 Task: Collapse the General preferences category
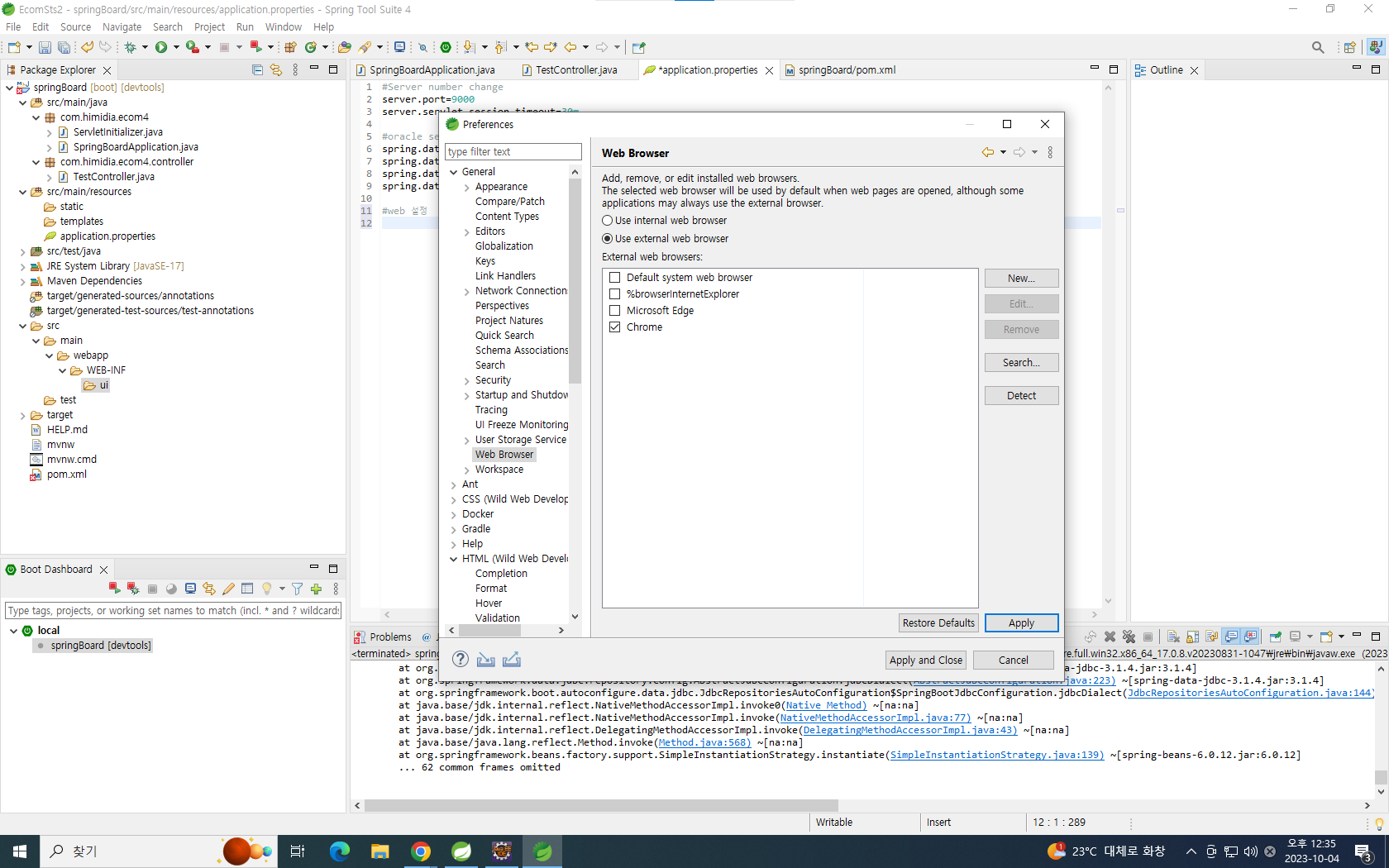pyautogui.click(x=453, y=172)
